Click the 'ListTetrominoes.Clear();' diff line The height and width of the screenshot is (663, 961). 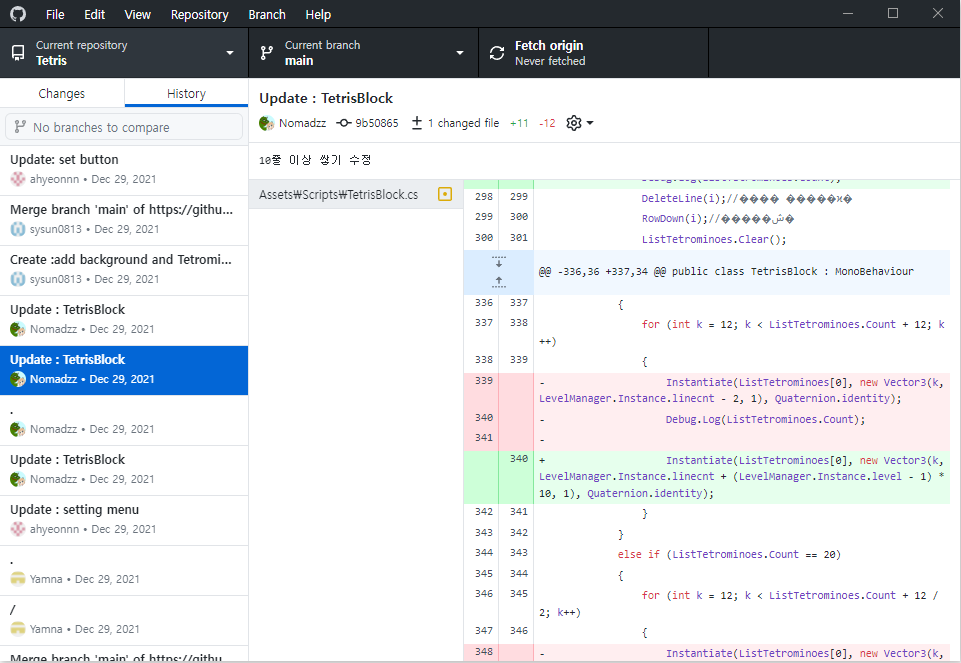[713, 239]
